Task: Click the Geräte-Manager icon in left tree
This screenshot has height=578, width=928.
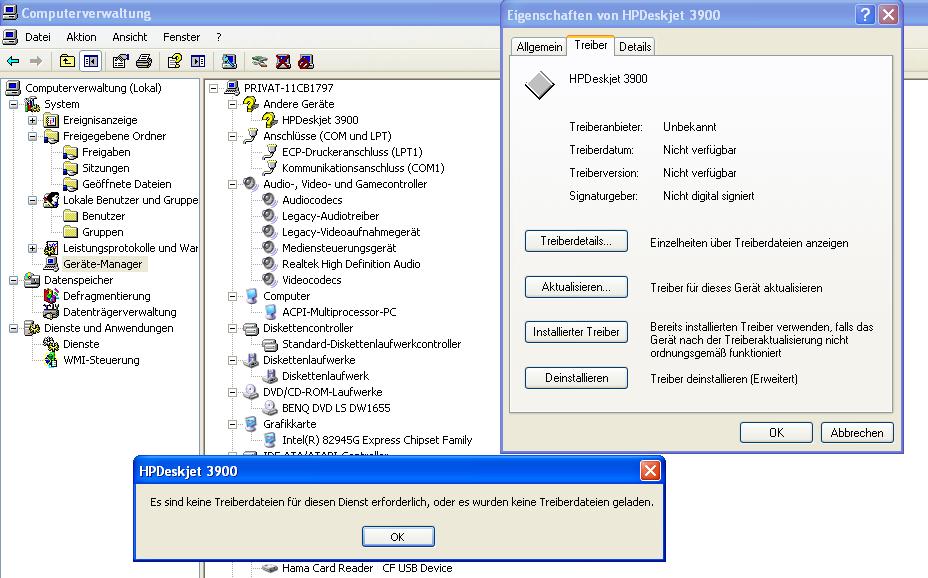Action: [51, 264]
